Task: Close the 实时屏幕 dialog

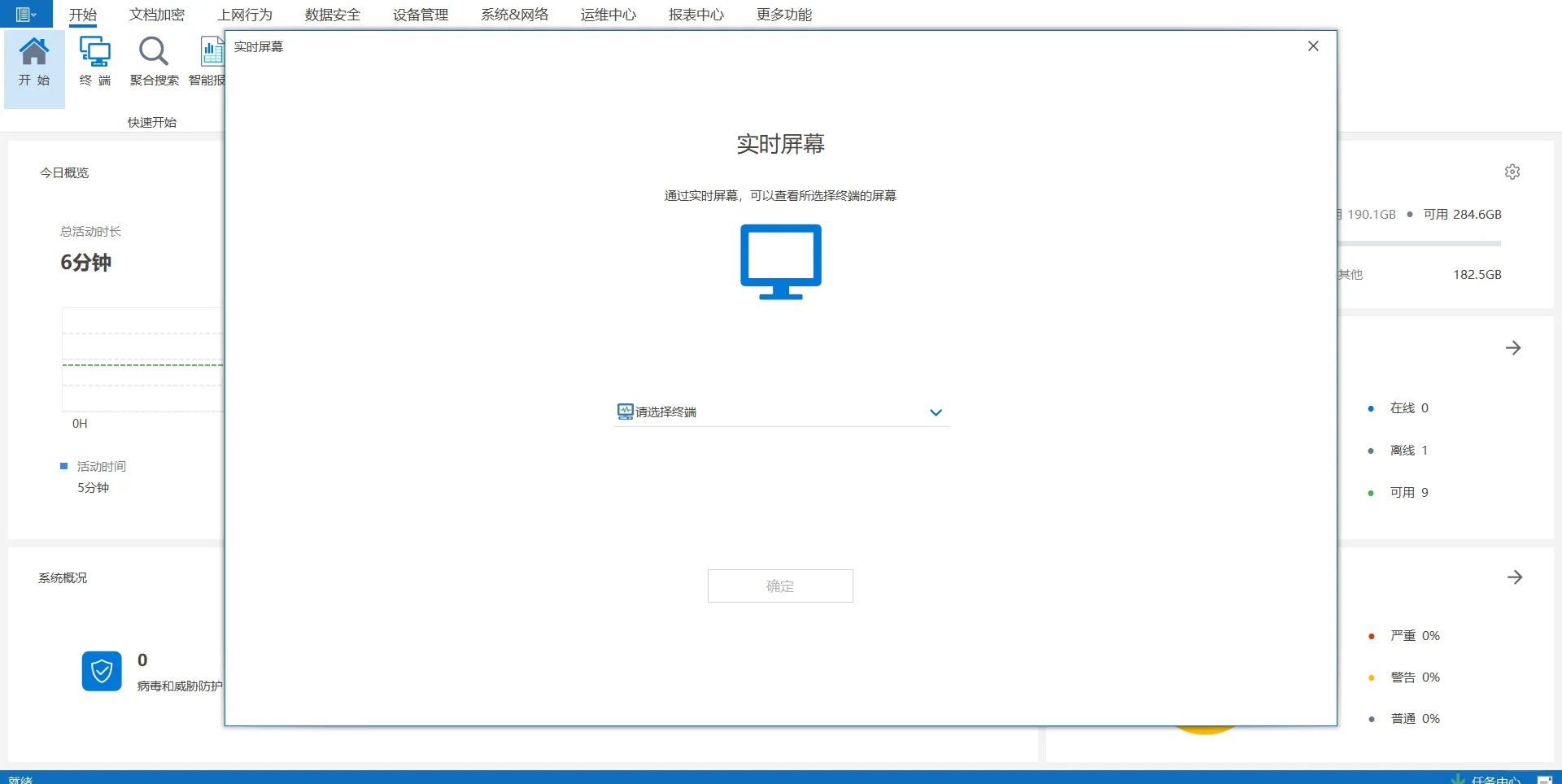Action: [1312, 46]
